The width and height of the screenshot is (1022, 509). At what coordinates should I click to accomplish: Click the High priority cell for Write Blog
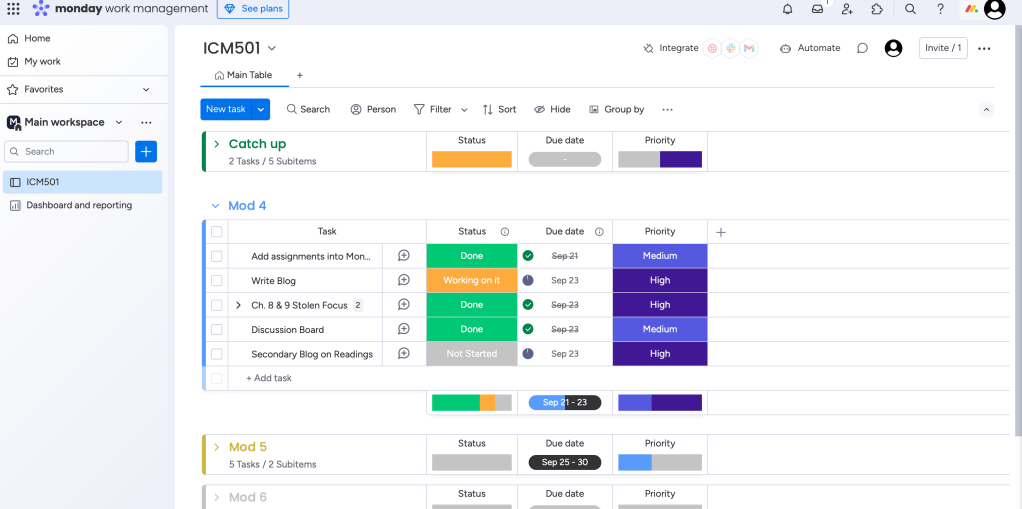pyautogui.click(x=659, y=281)
